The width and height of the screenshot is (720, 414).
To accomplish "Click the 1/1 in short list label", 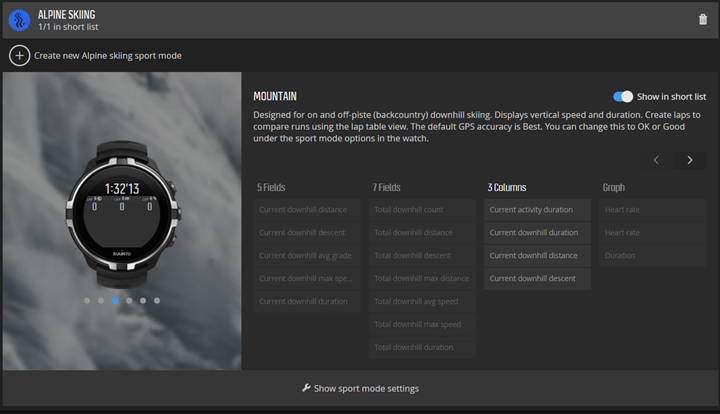I will [68, 27].
